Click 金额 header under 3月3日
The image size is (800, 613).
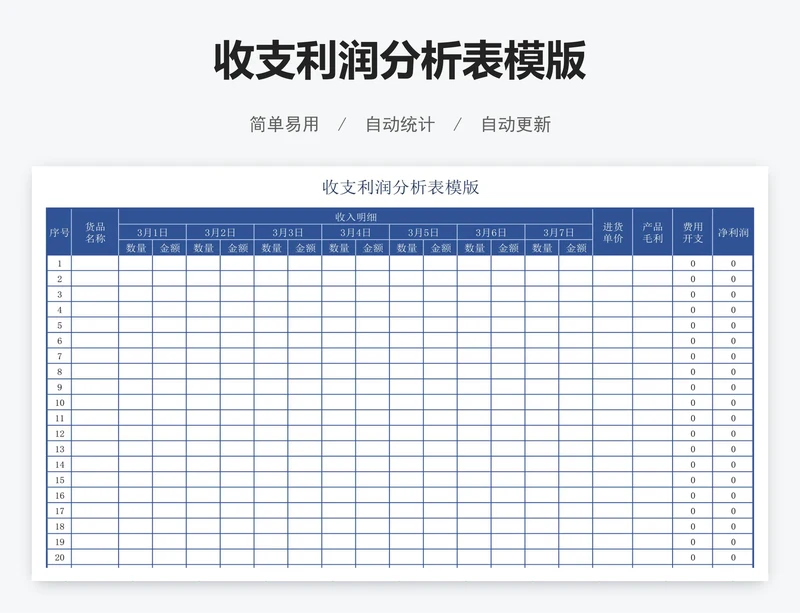click(305, 248)
